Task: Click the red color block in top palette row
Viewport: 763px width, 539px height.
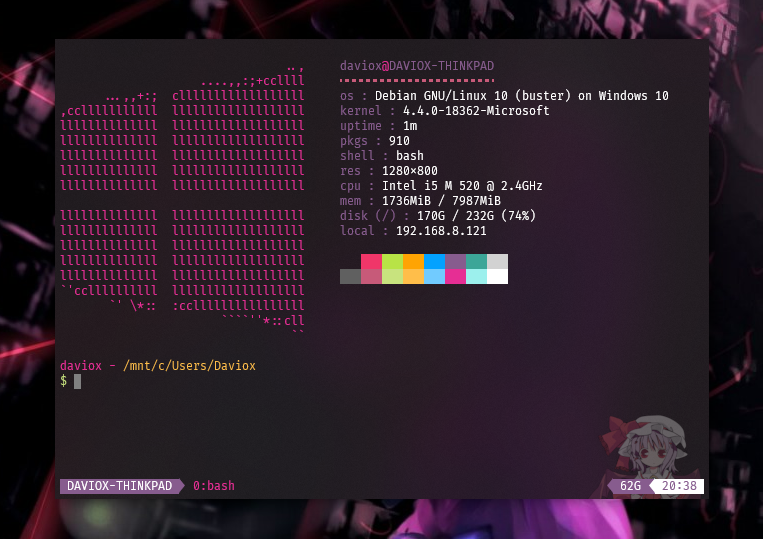Action: (371, 261)
